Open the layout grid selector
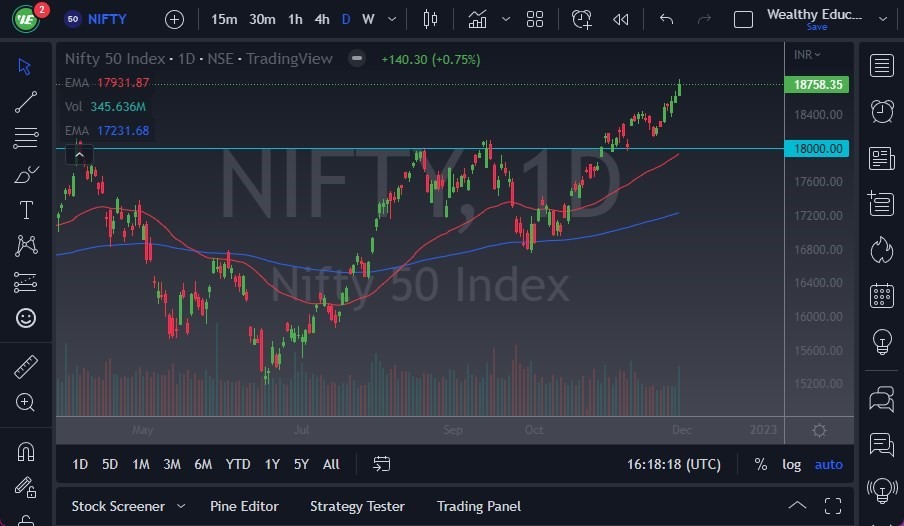904x526 pixels. pos(535,20)
